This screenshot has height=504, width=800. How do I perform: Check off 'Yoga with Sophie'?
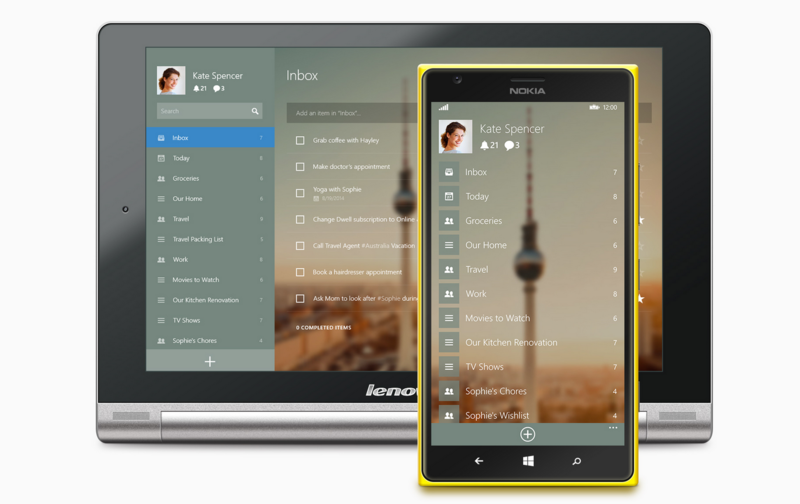(300, 193)
